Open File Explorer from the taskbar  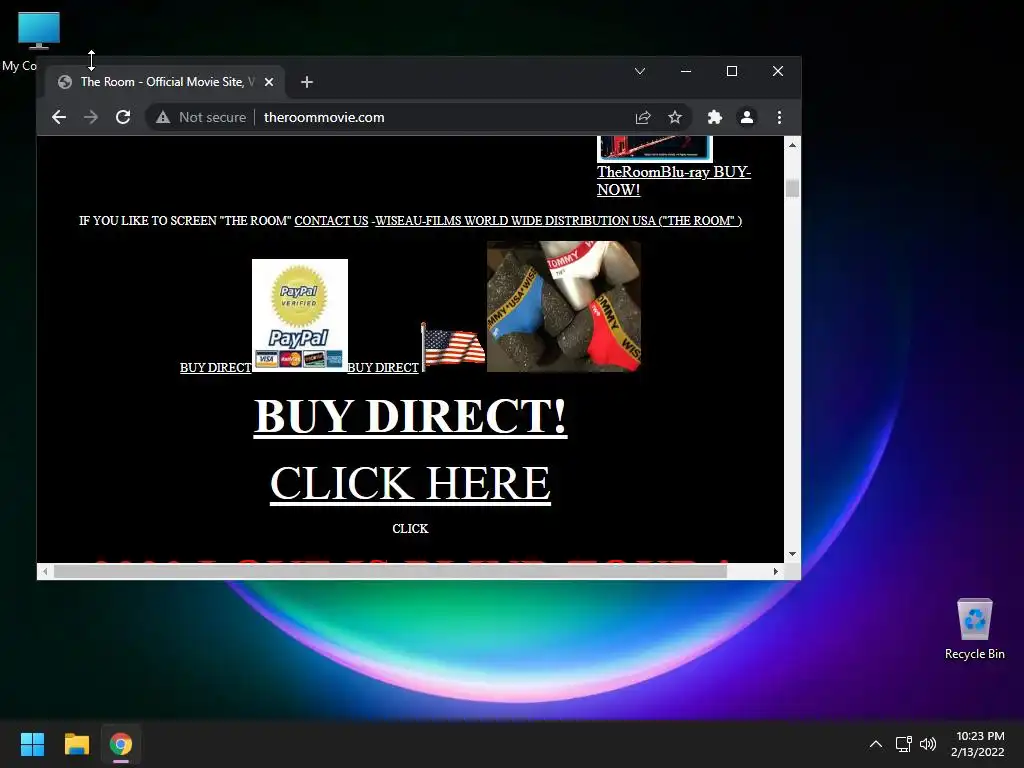[76, 744]
